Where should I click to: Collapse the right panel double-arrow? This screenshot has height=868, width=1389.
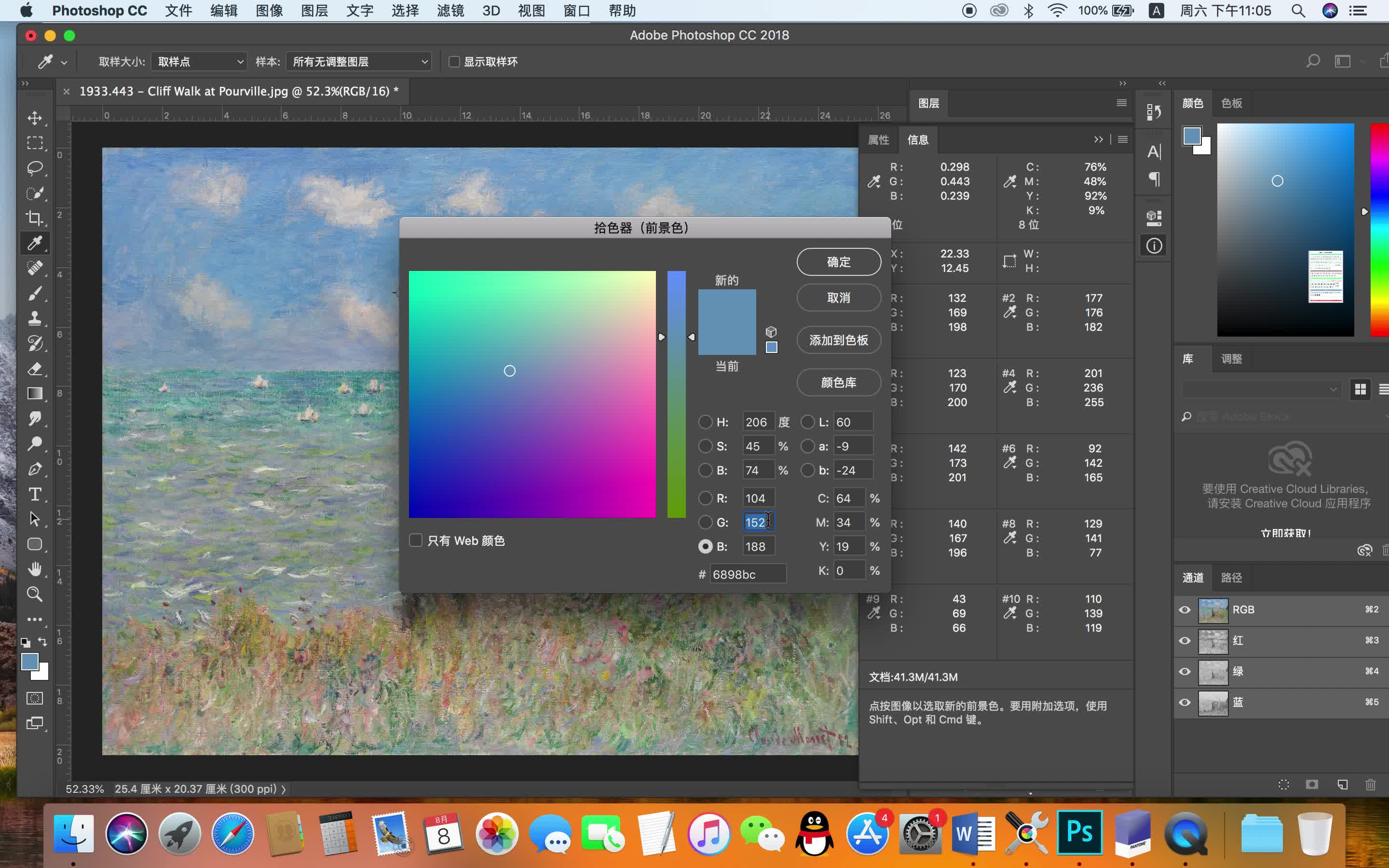[1123, 83]
